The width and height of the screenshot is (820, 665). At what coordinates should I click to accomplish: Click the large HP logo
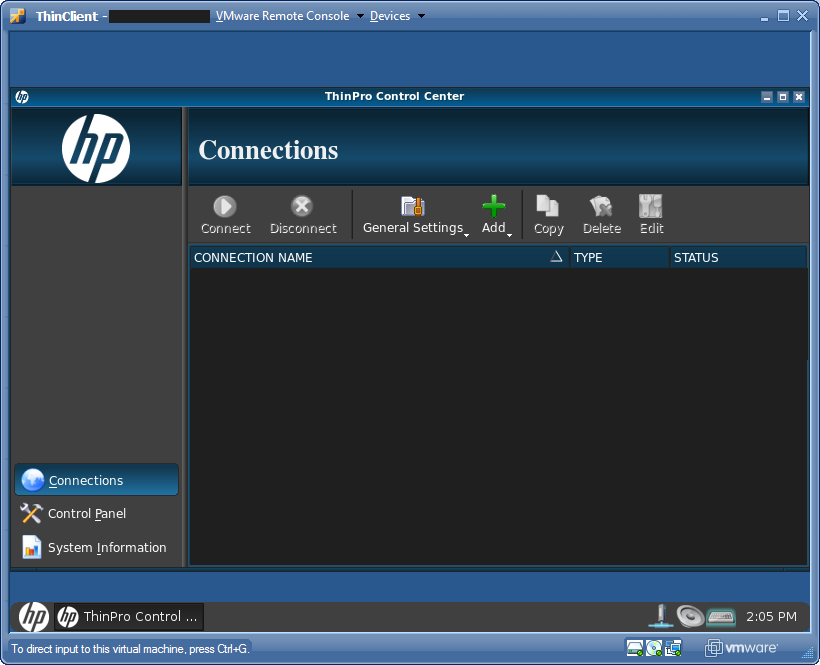coord(96,148)
